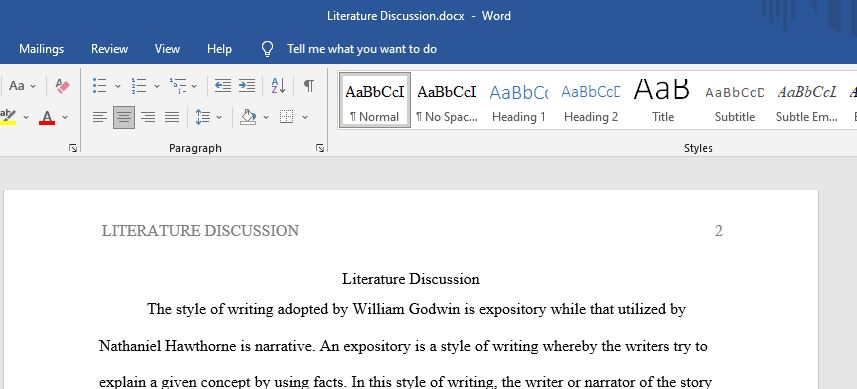Open the shading color dropdown arrow
Viewport: 857px width, 389px height.
(266, 117)
